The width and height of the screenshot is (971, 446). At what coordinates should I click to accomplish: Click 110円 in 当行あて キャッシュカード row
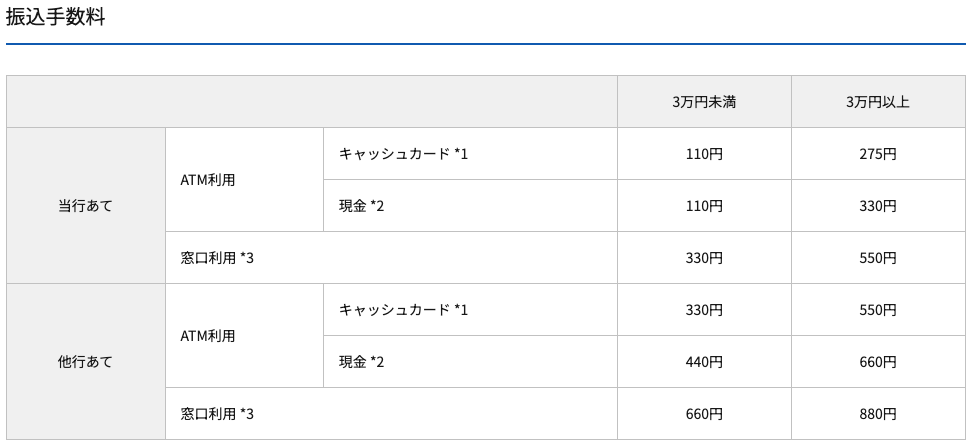704,154
